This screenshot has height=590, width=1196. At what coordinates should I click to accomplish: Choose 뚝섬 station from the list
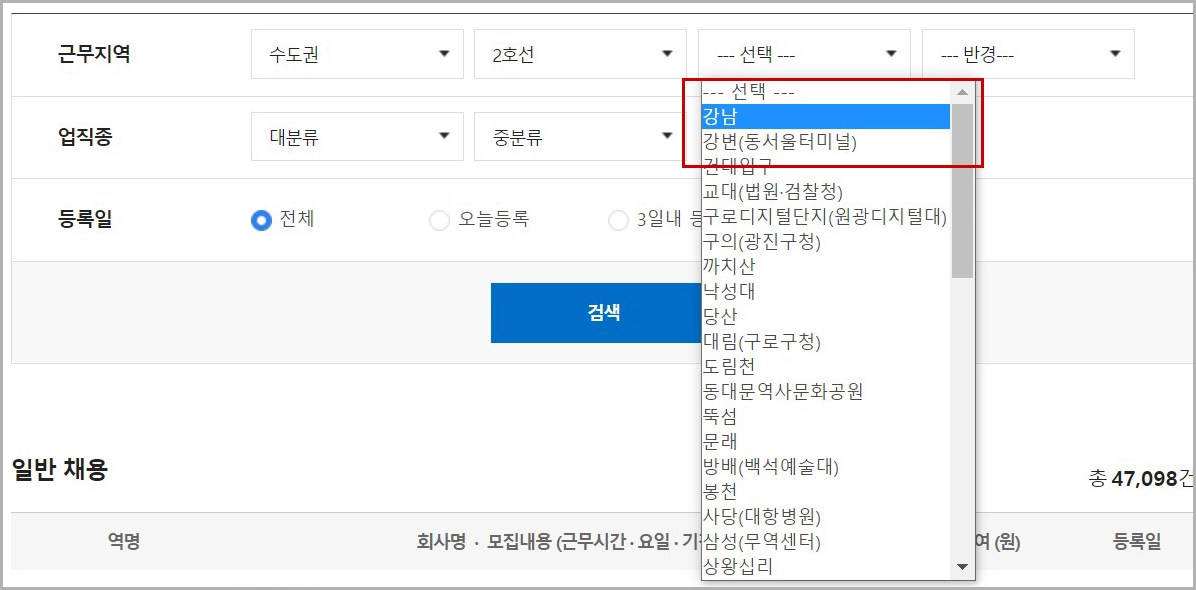pos(826,416)
